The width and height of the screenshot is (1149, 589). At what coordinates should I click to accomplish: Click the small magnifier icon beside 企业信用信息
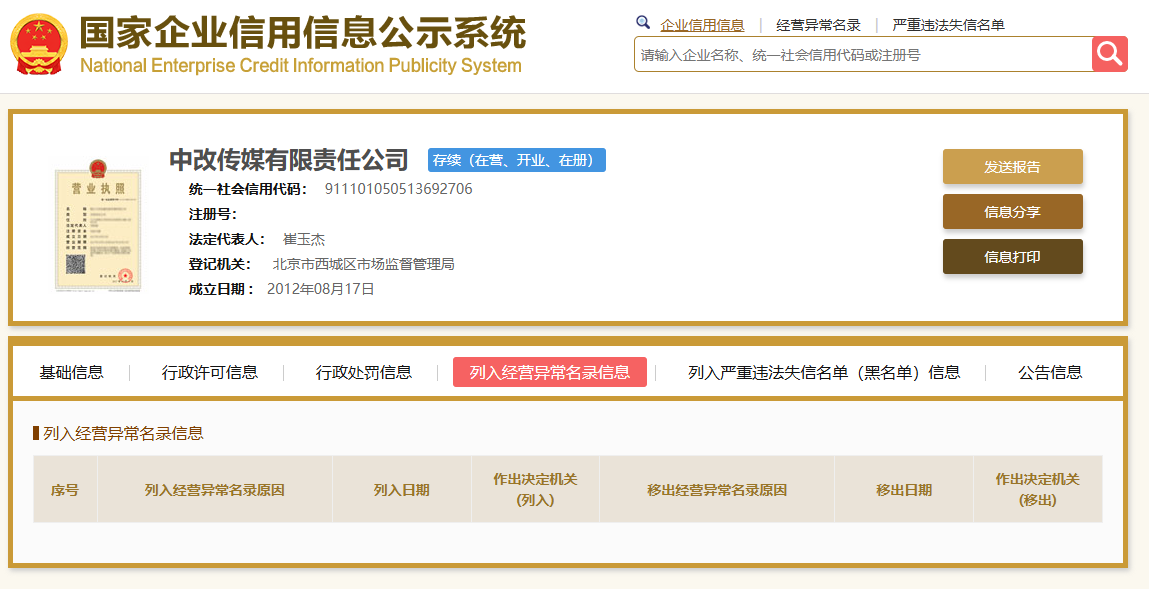[643, 23]
